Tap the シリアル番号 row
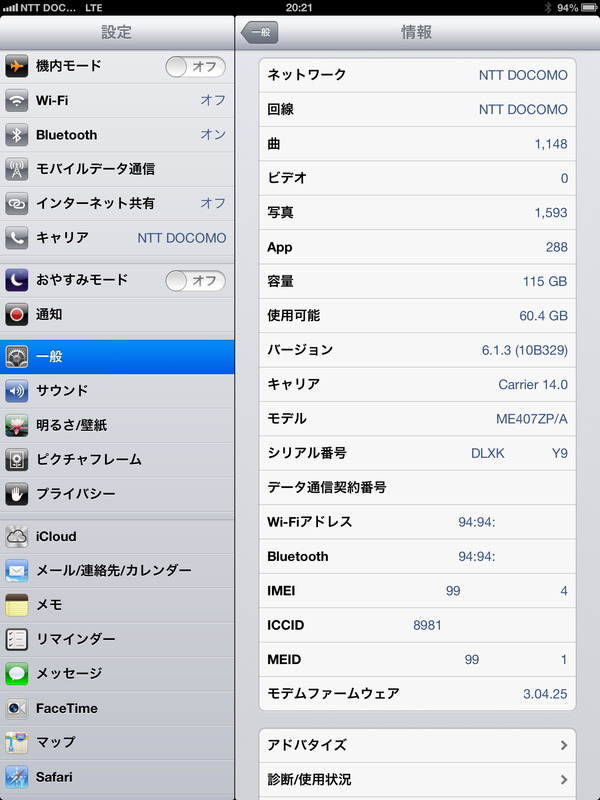This screenshot has width=600, height=800. point(417,453)
